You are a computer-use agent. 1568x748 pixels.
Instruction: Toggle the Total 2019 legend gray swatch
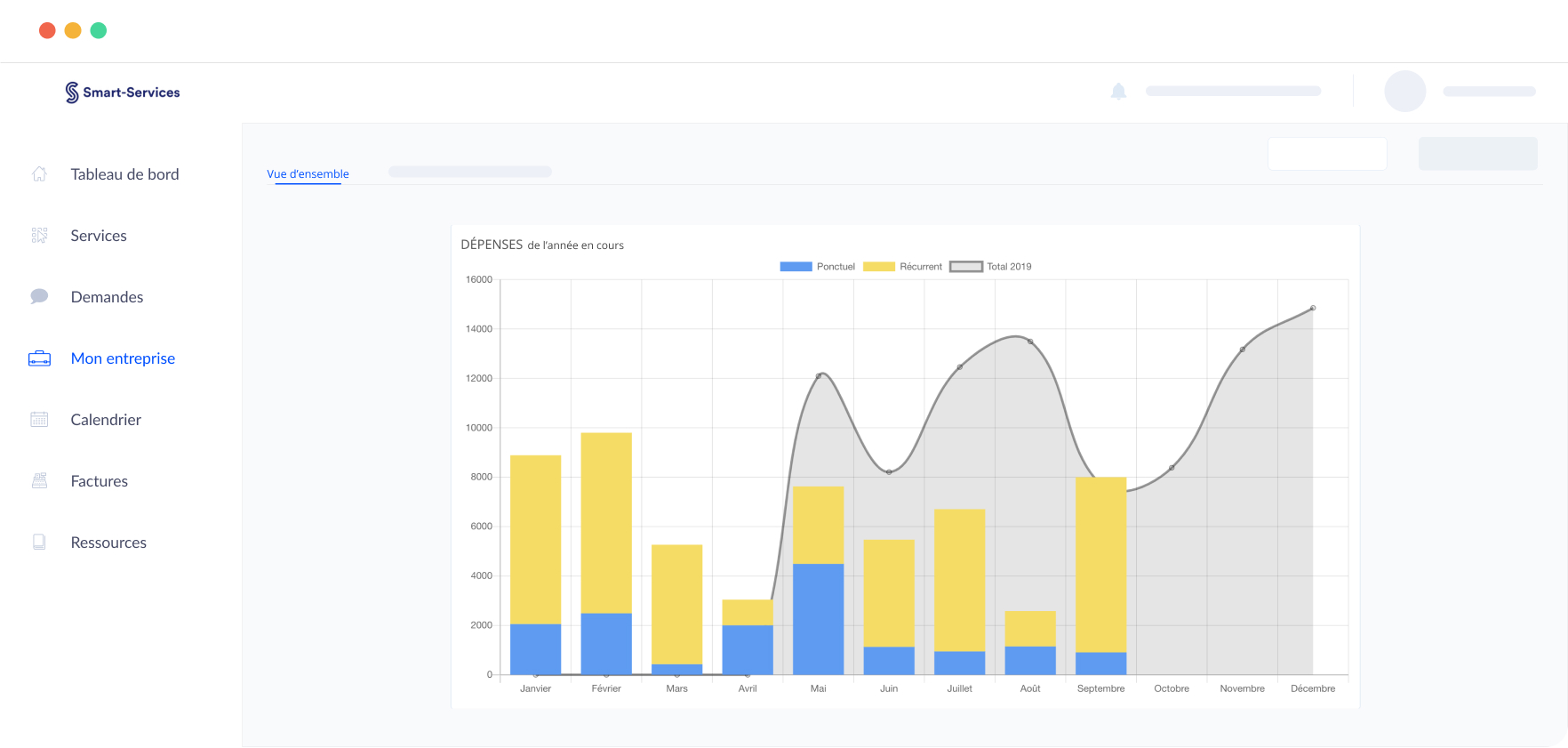coord(966,267)
